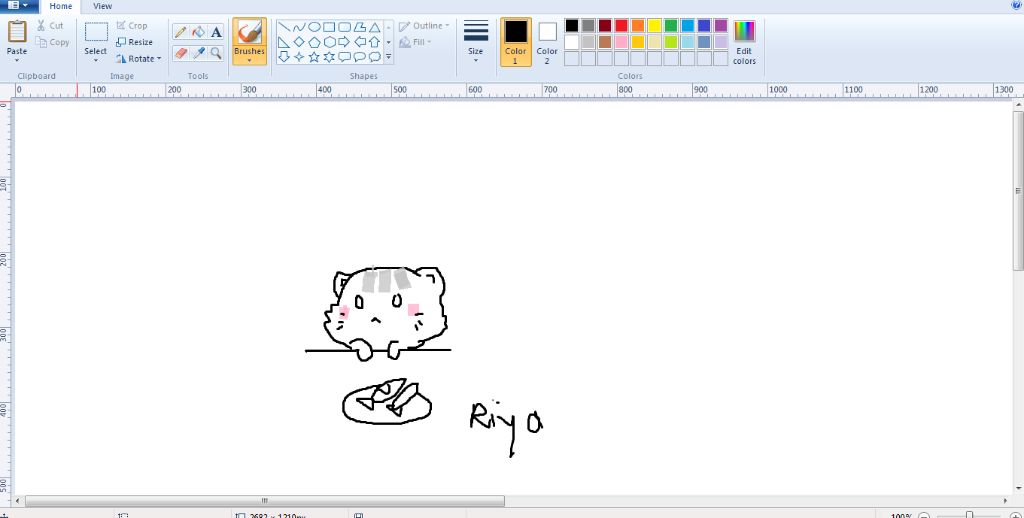Click the rectangular Select tool icon

[96, 31]
